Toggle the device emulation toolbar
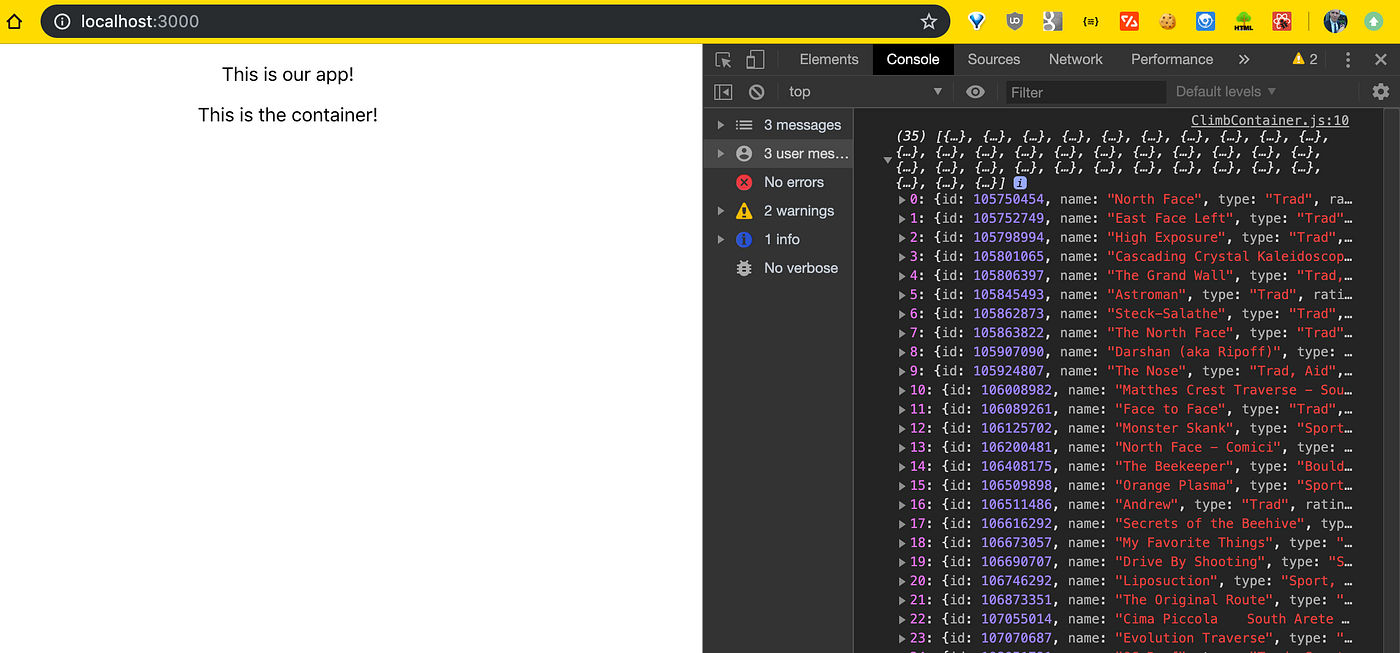 pos(755,59)
